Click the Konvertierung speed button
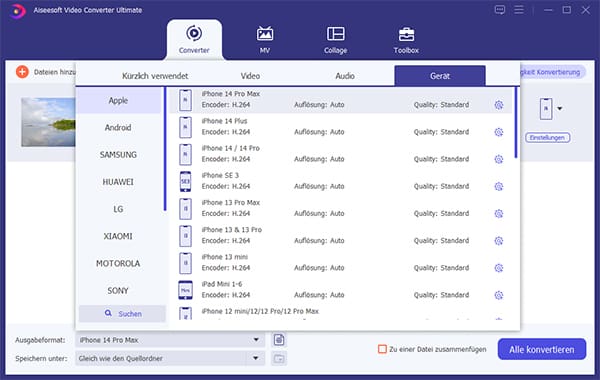This screenshot has height=380, width=600. (552, 72)
